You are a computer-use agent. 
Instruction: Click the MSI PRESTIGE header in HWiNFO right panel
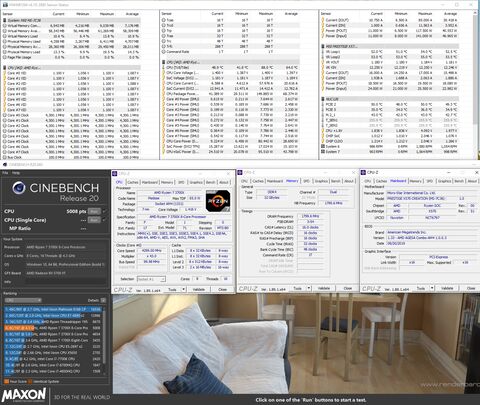coord(390,46)
